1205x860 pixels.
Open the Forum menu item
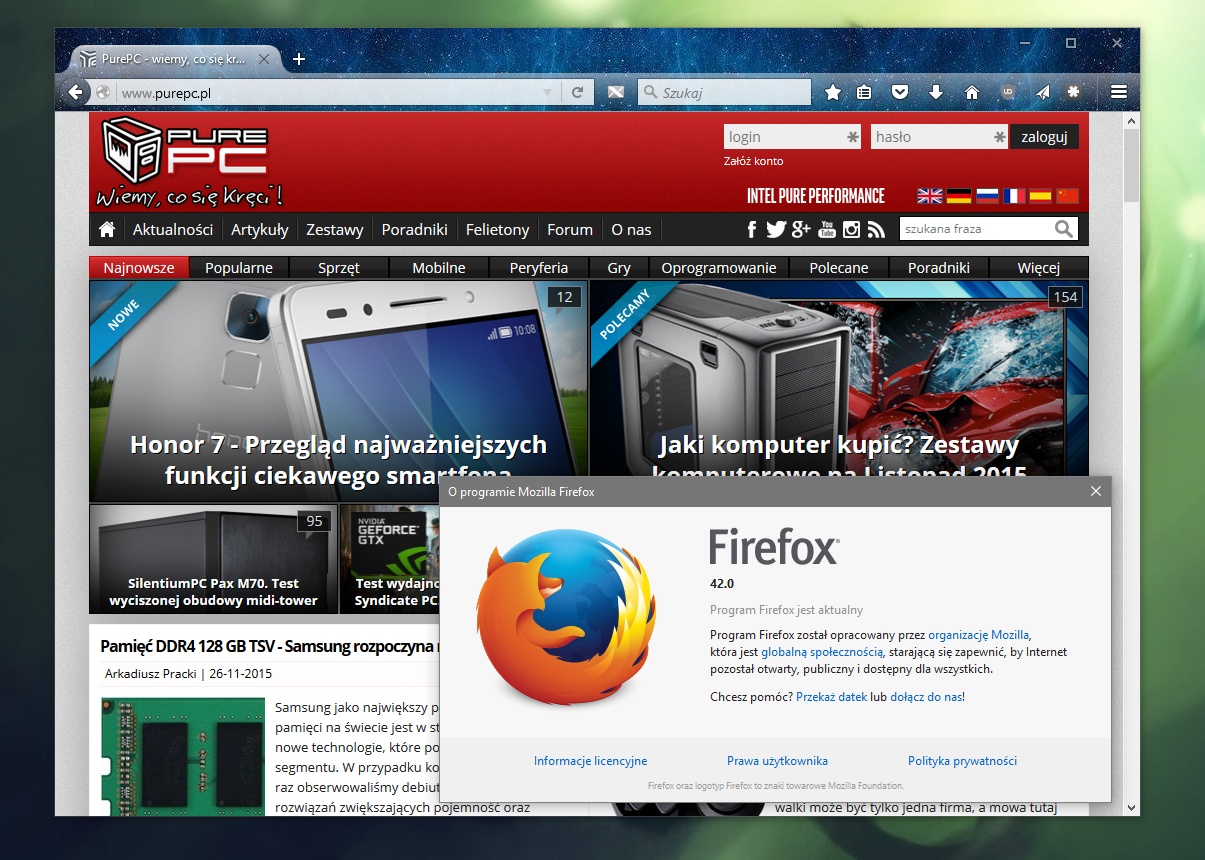tap(570, 229)
